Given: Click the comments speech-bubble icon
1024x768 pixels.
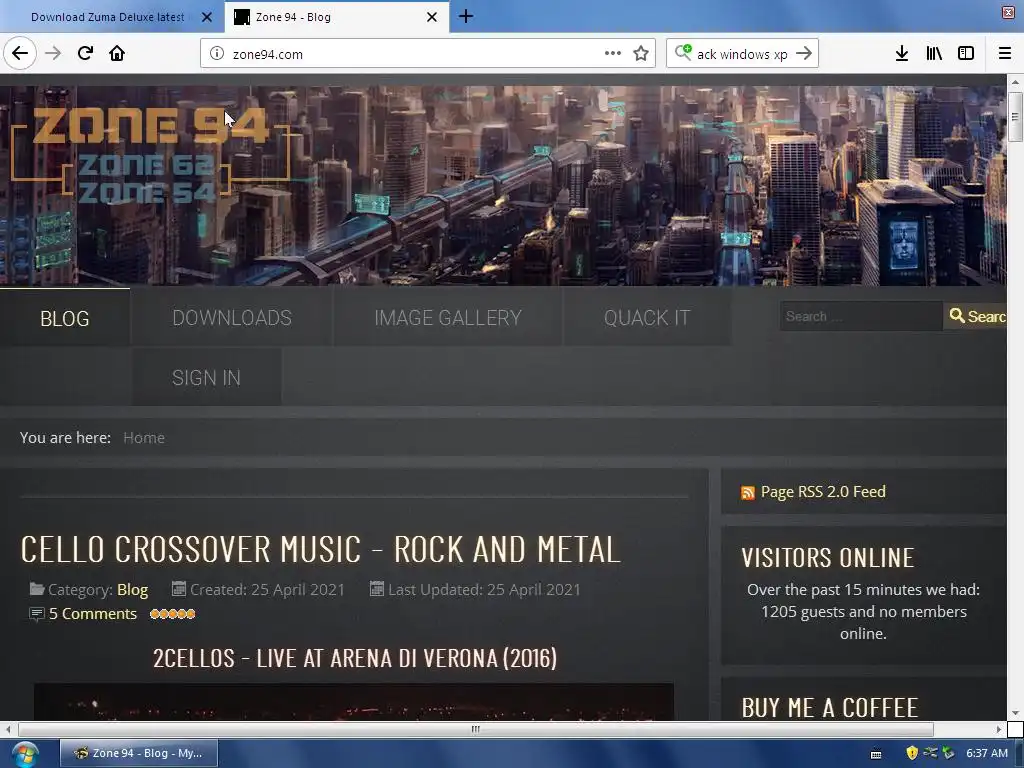Looking at the screenshot, I should (x=37, y=614).
